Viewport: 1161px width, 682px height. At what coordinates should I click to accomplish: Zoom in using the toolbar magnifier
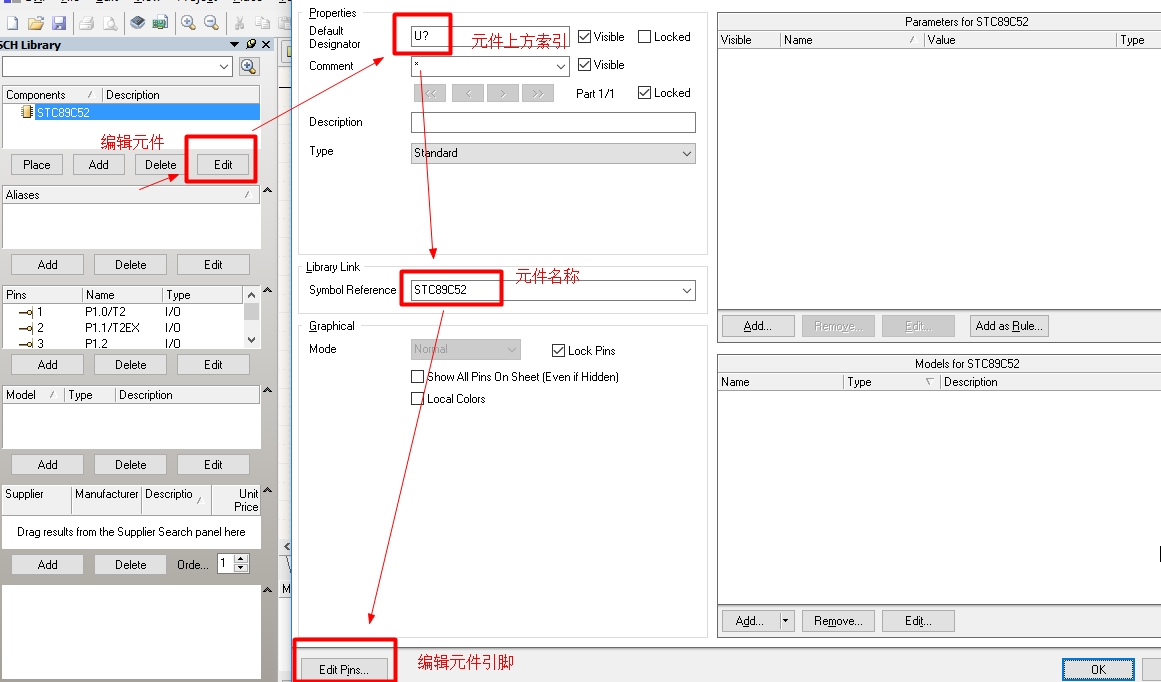click(x=188, y=23)
